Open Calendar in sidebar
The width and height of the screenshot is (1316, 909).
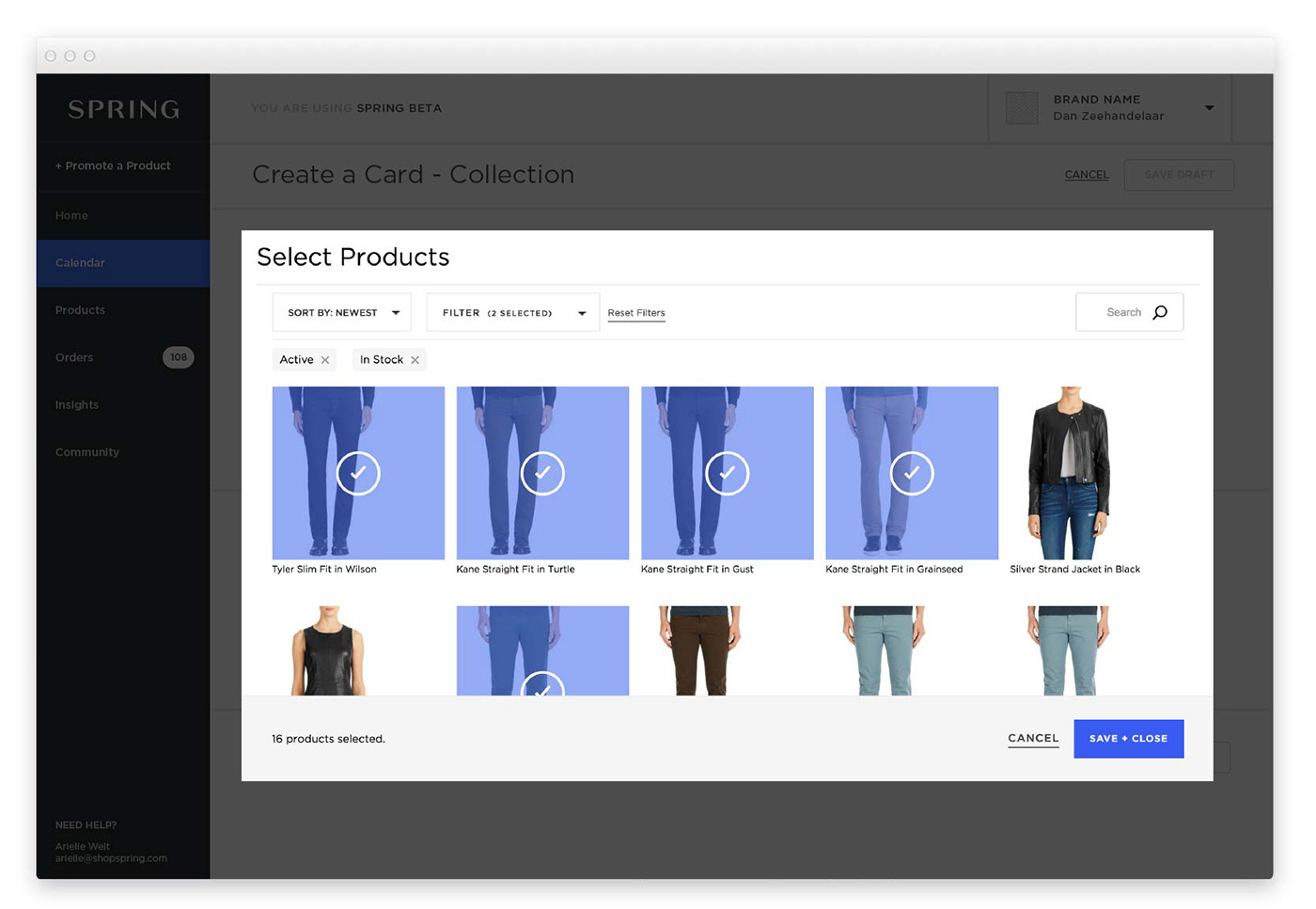click(123, 263)
